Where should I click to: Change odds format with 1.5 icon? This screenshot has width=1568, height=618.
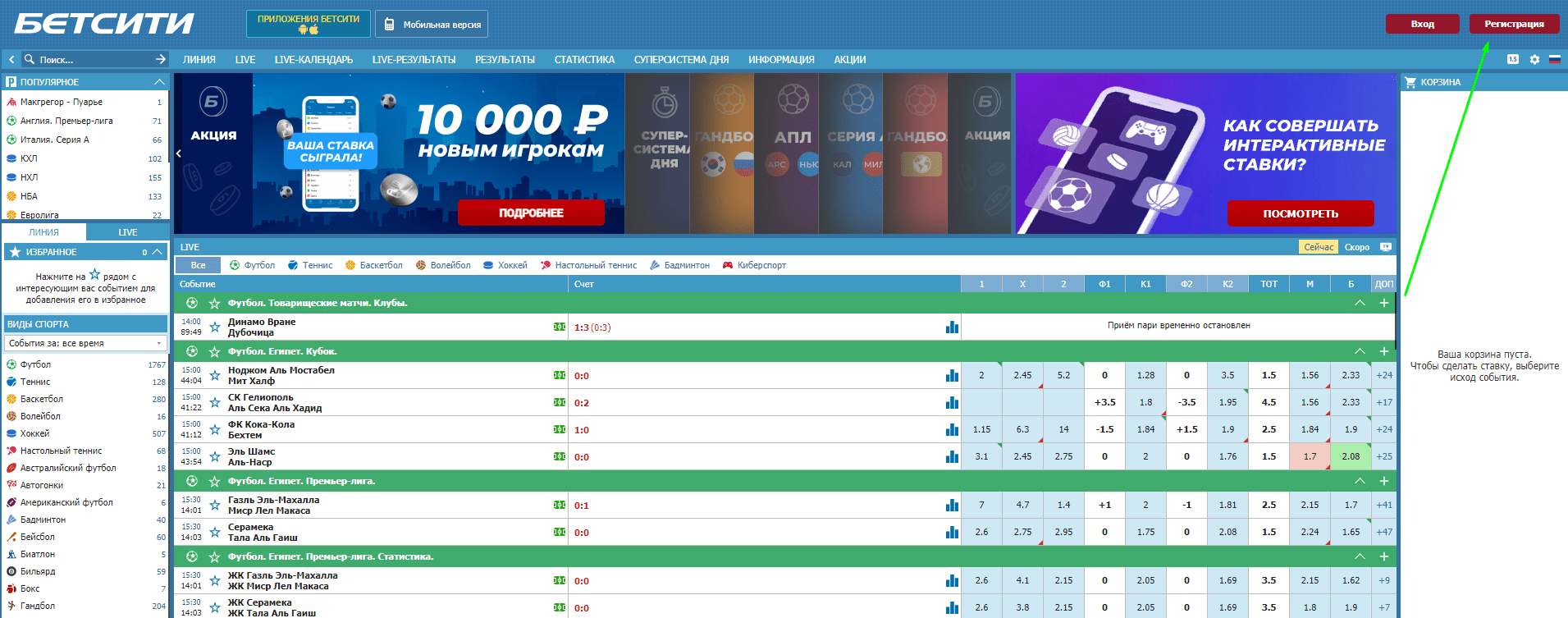click(1513, 59)
